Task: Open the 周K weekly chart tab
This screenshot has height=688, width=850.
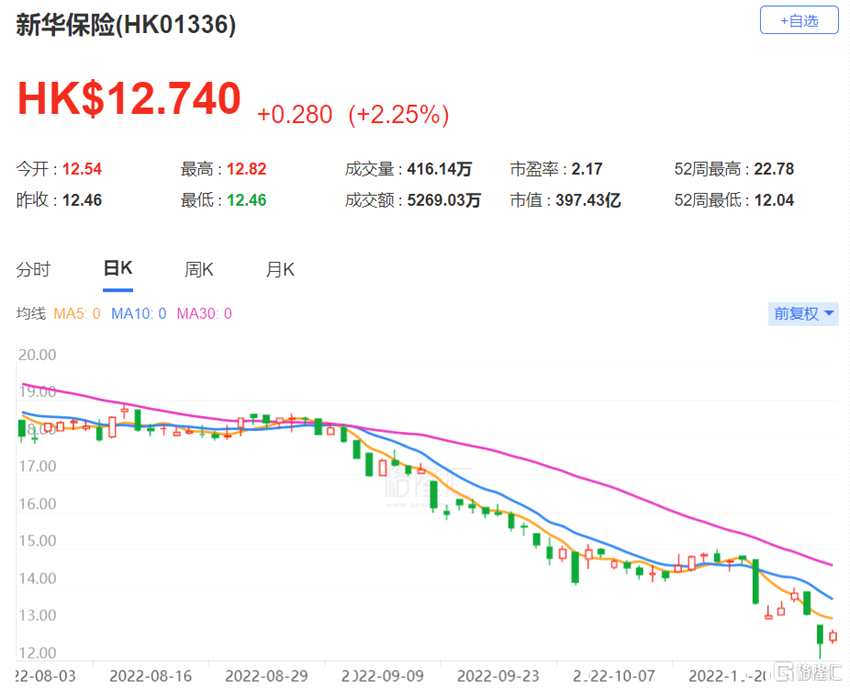Action: (199, 269)
